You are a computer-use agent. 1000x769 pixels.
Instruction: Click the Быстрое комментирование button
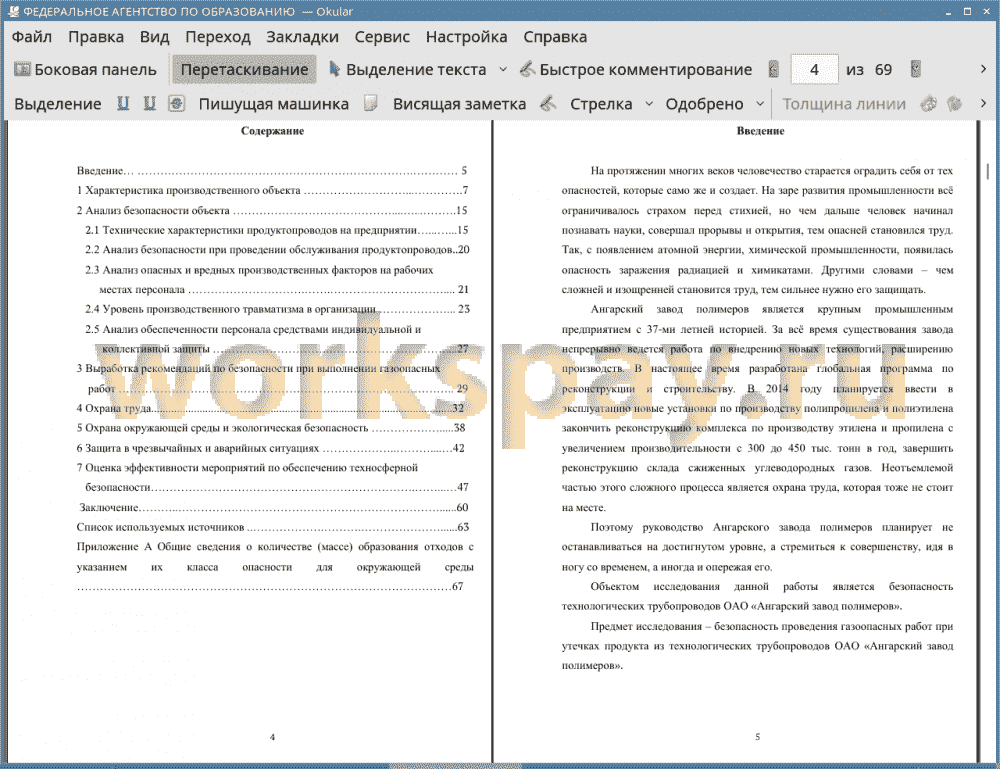tap(636, 70)
